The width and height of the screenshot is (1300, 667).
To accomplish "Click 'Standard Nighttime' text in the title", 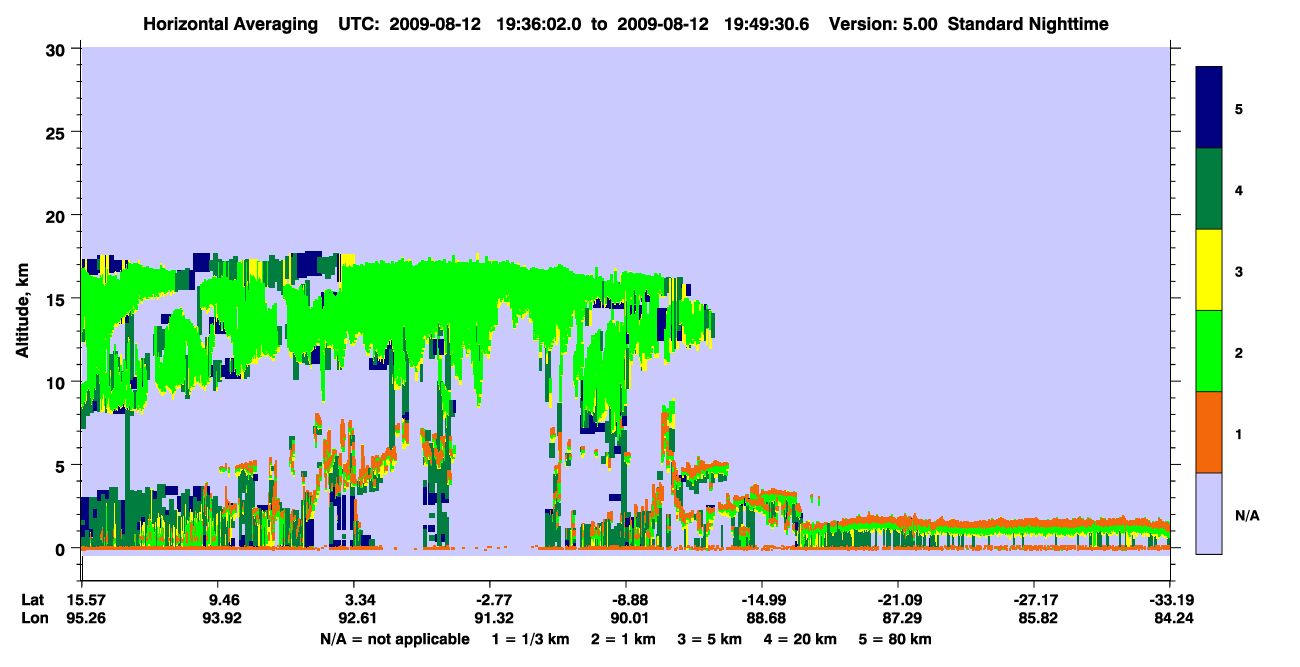I will [x=1028, y=23].
